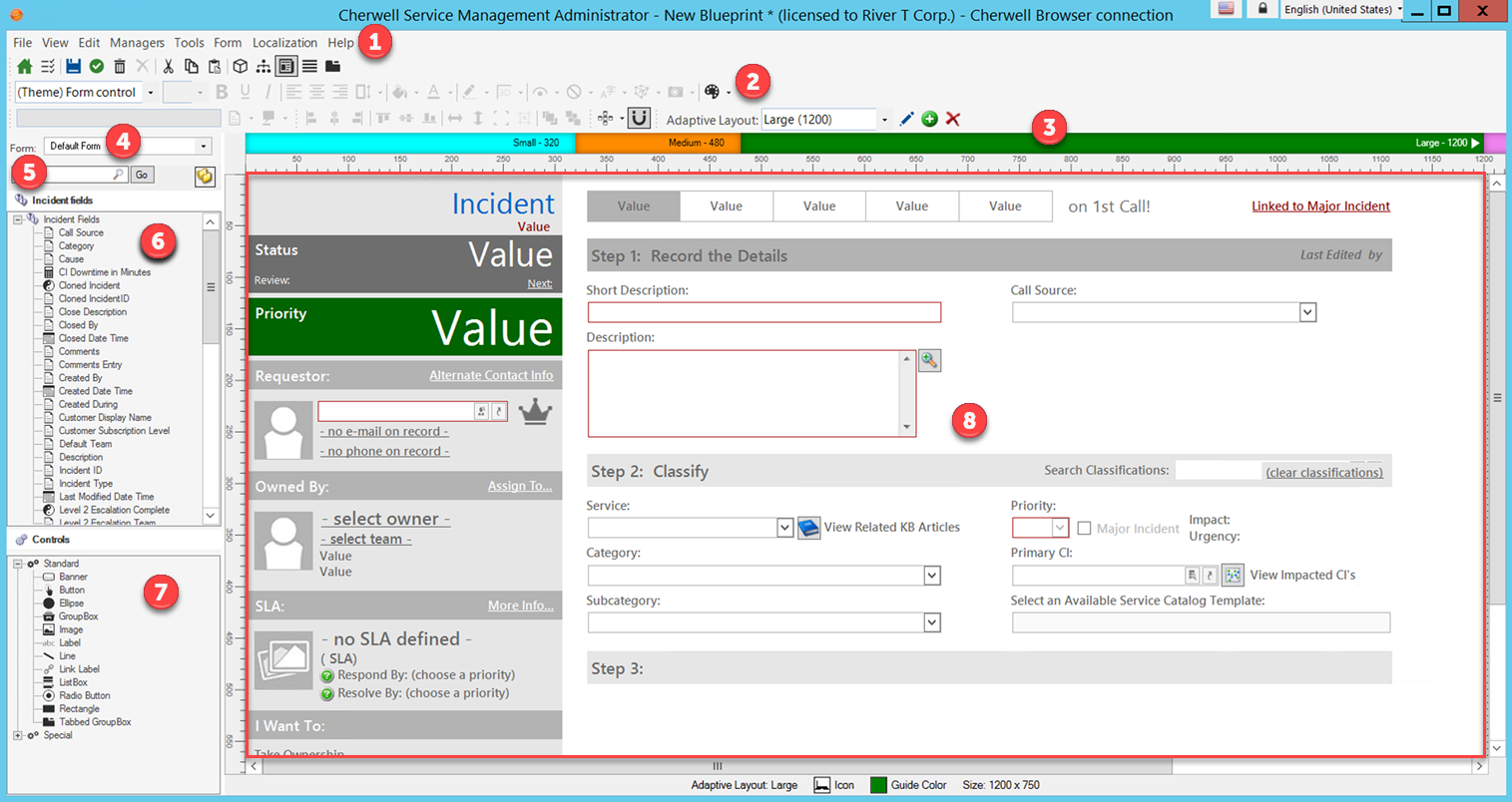Click the (clear classifications) link
Image resolution: width=1512 pixels, height=802 pixels.
1324,472
